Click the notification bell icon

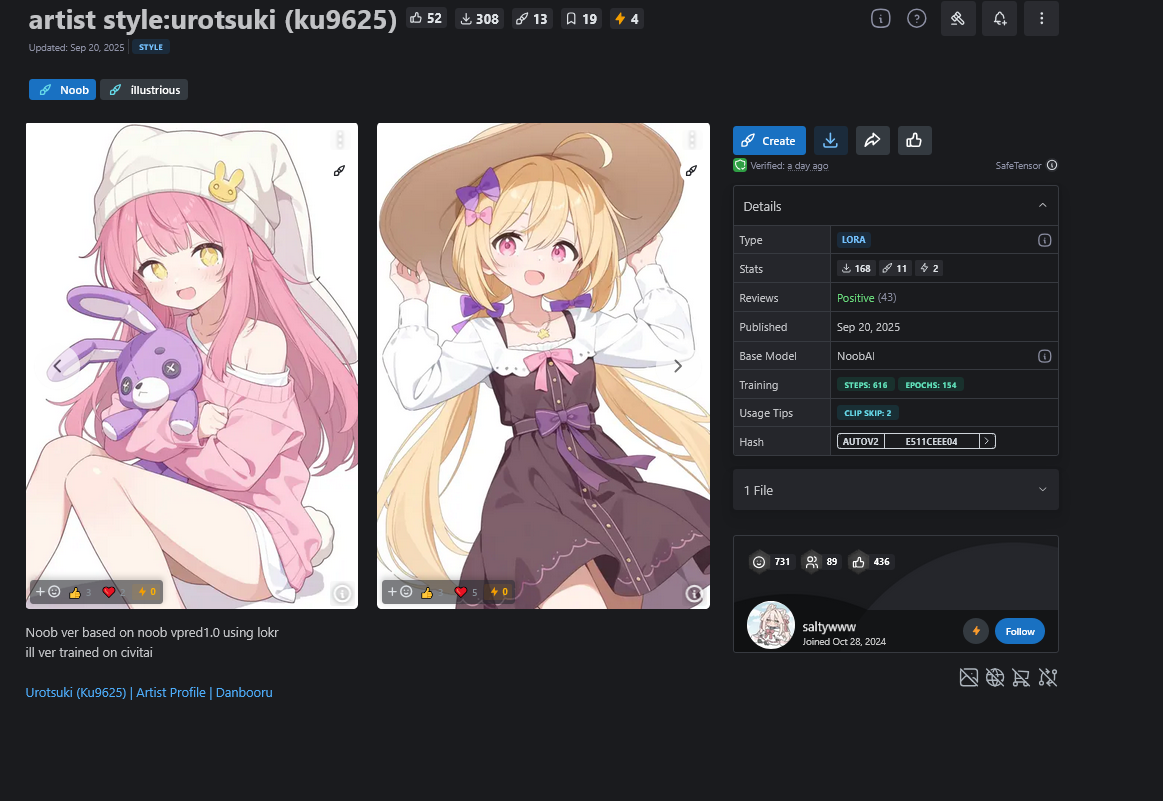click(x=1000, y=19)
